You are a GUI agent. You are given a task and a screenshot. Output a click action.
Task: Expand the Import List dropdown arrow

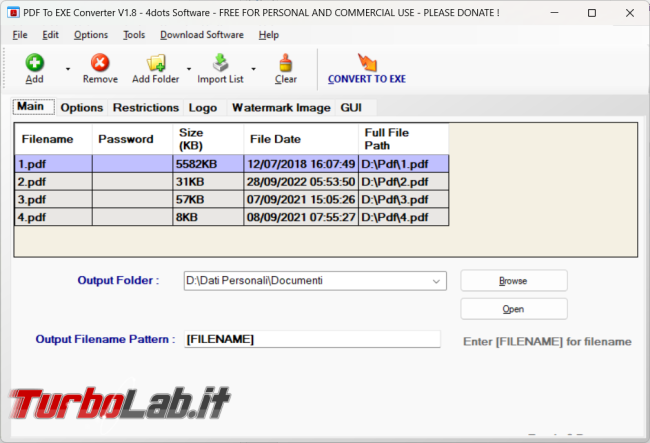253,69
